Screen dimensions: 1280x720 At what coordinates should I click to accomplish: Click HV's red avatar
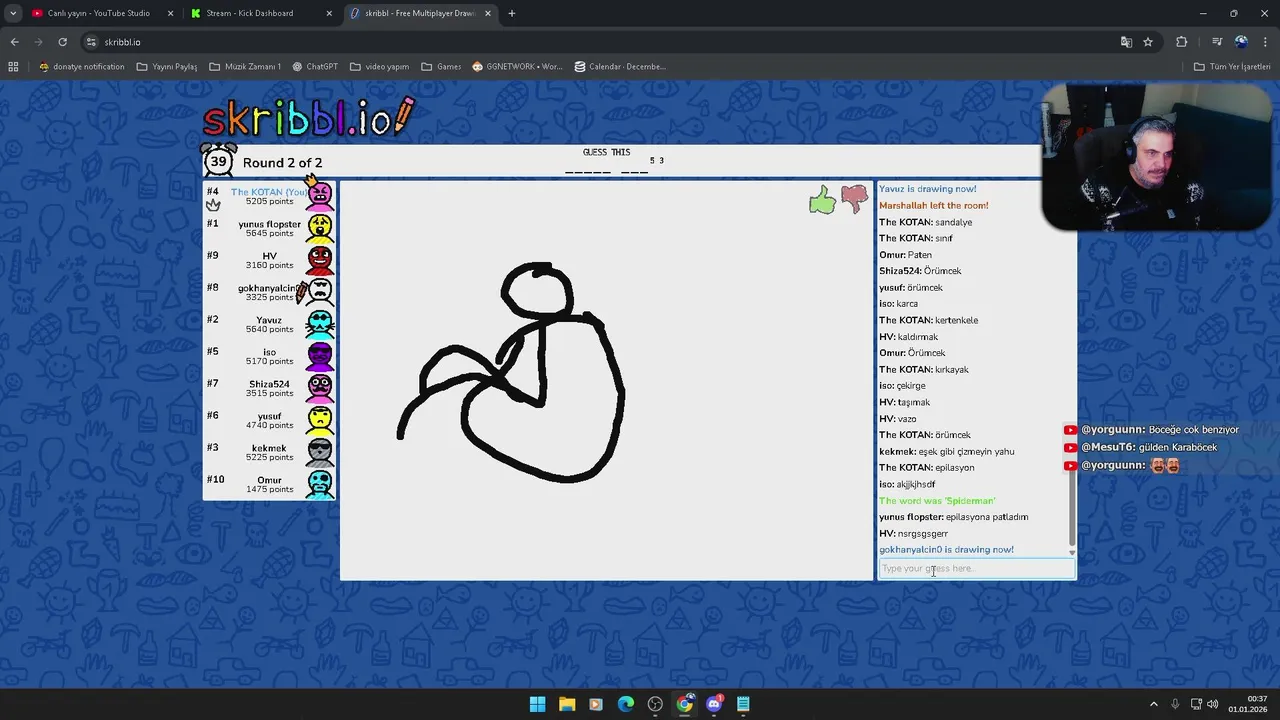pos(320,260)
